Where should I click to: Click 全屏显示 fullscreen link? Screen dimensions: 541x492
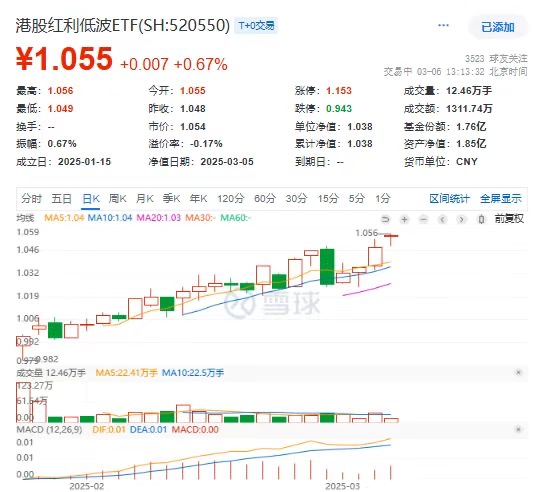click(x=501, y=199)
